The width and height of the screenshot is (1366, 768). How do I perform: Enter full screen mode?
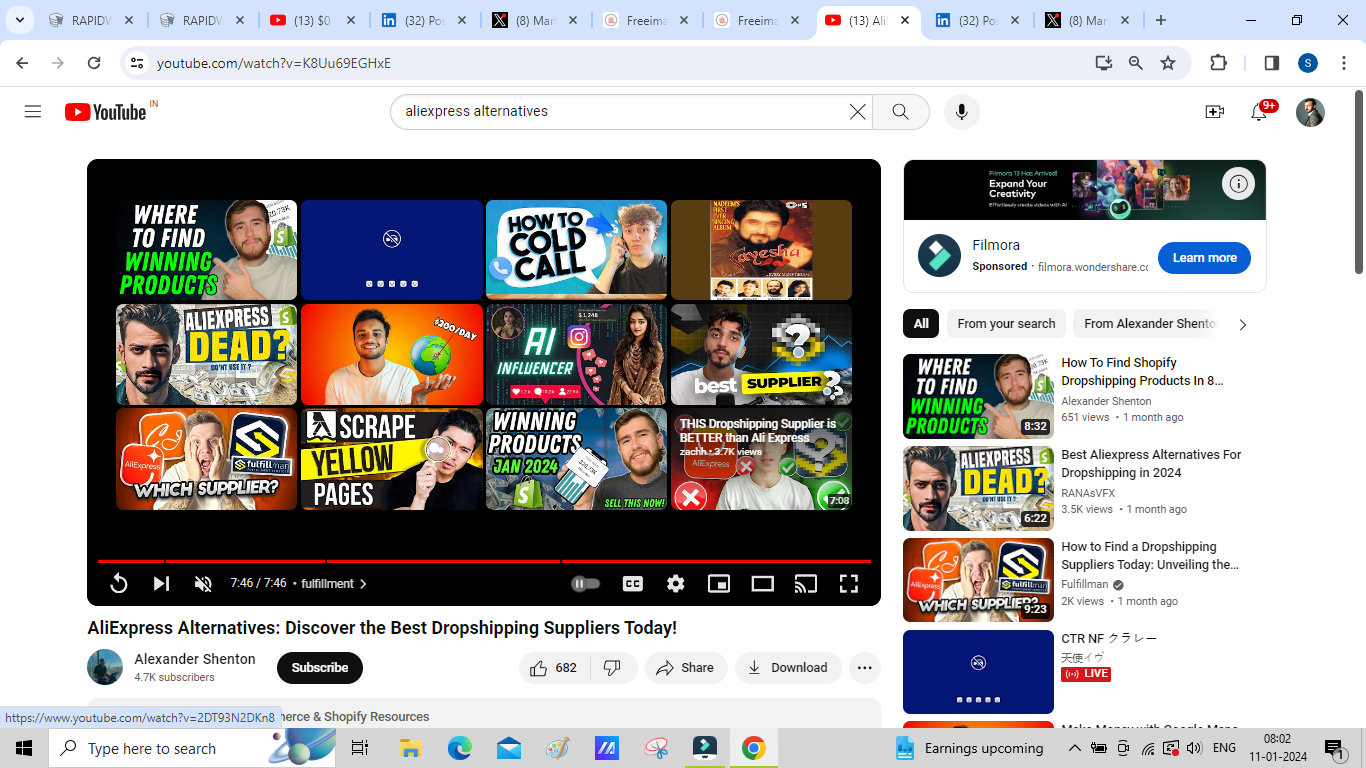click(x=848, y=583)
